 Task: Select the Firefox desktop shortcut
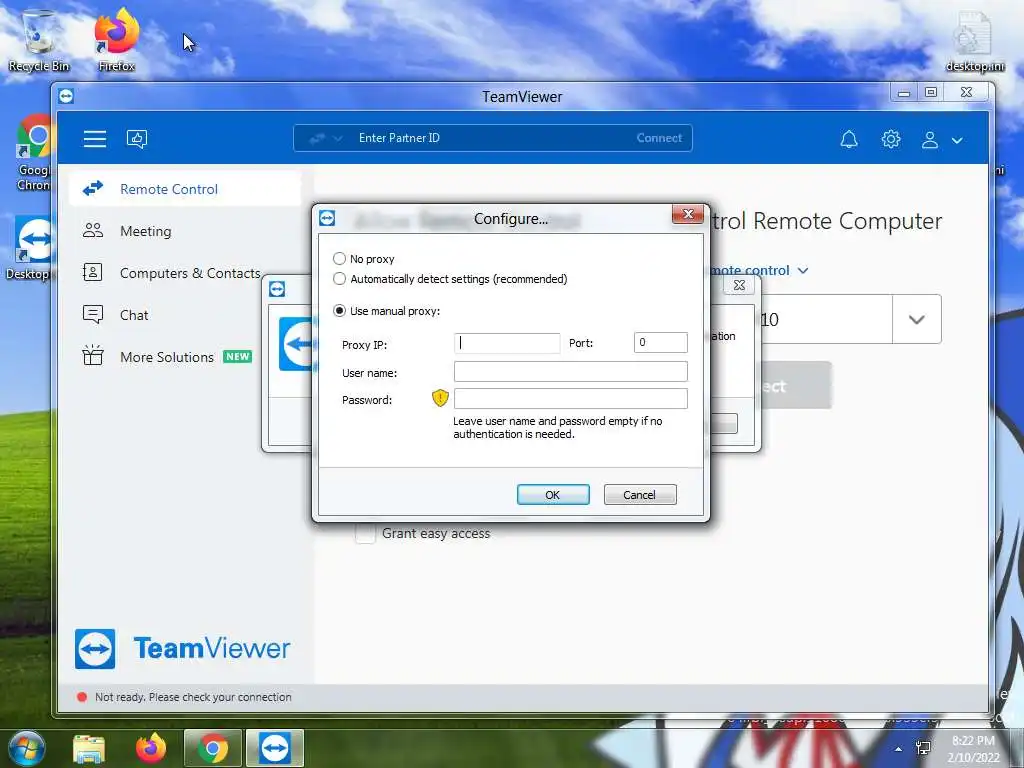click(x=116, y=40)
